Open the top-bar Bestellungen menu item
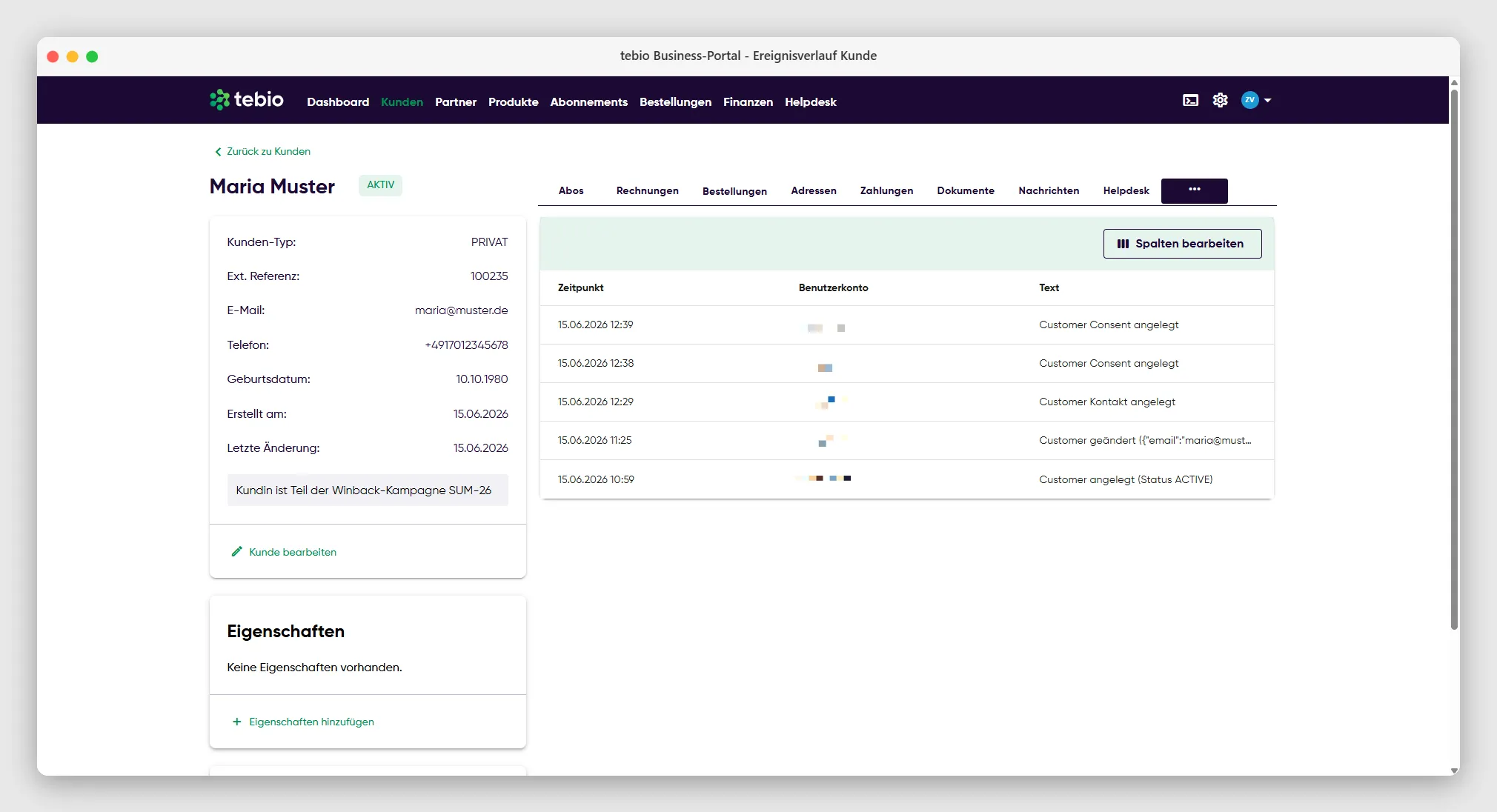The image size is (1497, 812). pos(675,102)
